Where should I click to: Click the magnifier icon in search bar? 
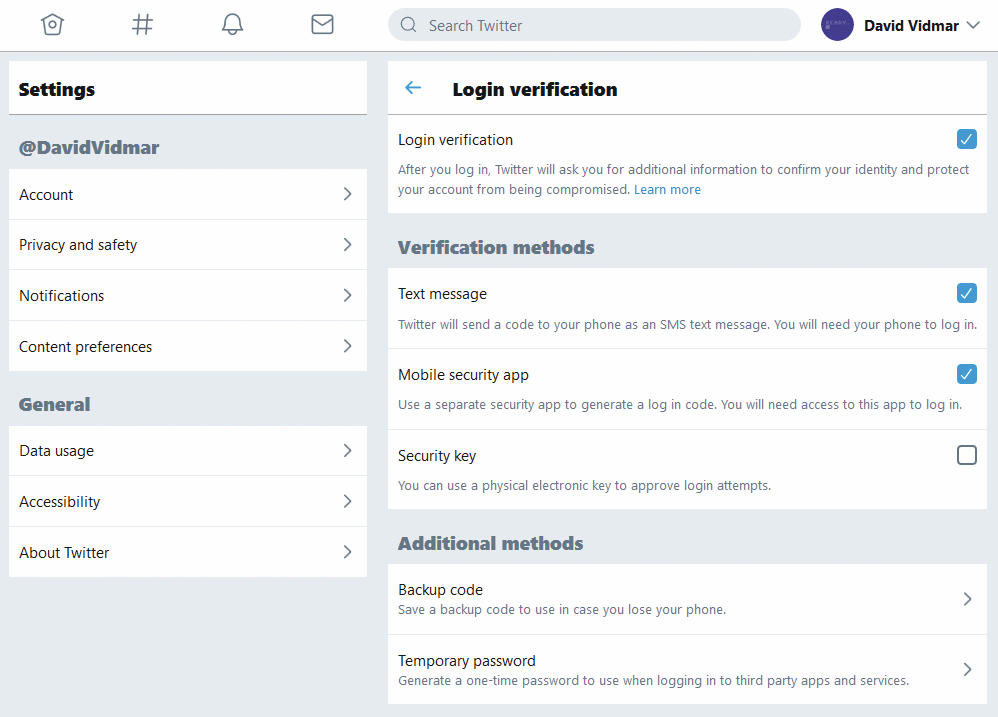point(408,25)
